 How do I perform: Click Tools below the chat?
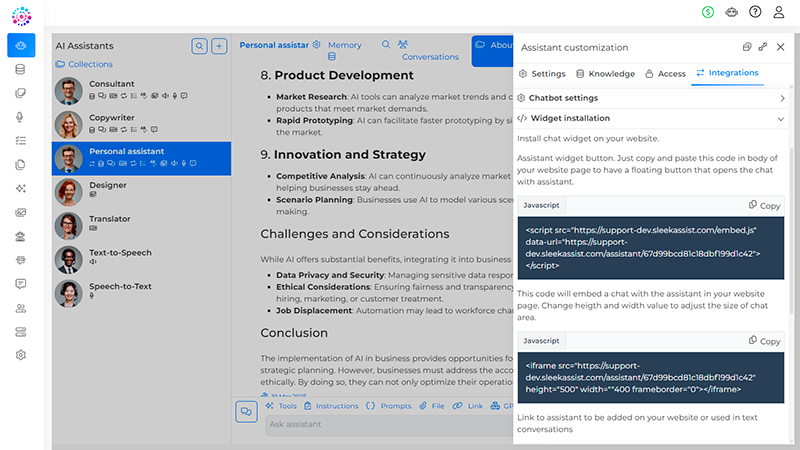(281, 406)
